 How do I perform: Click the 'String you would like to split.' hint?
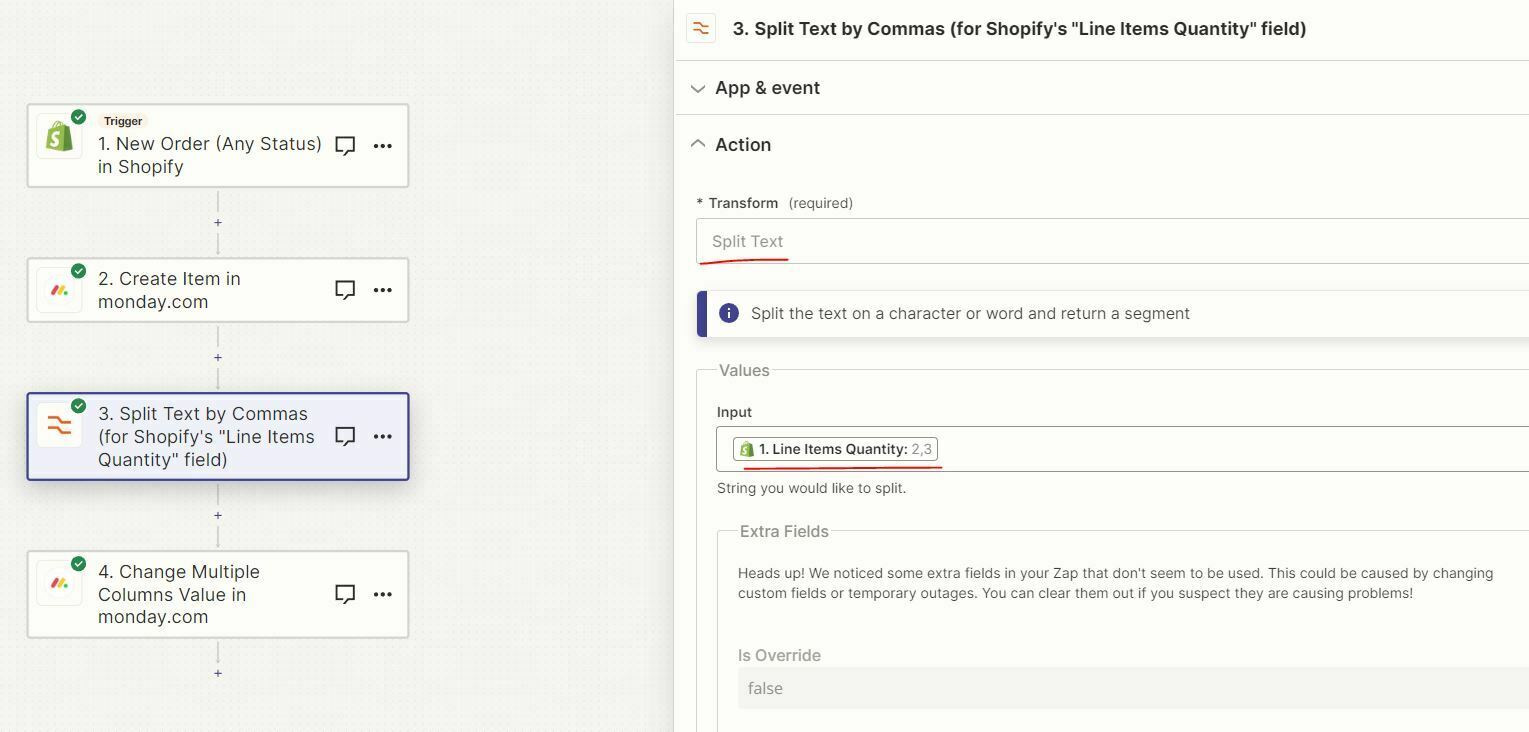pyautogui.click(x=811, y=488)
